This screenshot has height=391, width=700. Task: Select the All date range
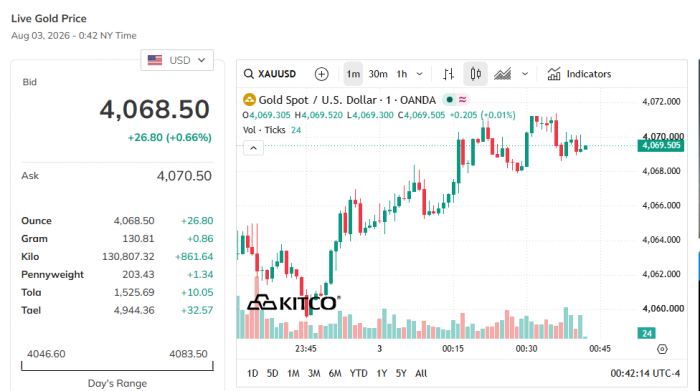421,373
